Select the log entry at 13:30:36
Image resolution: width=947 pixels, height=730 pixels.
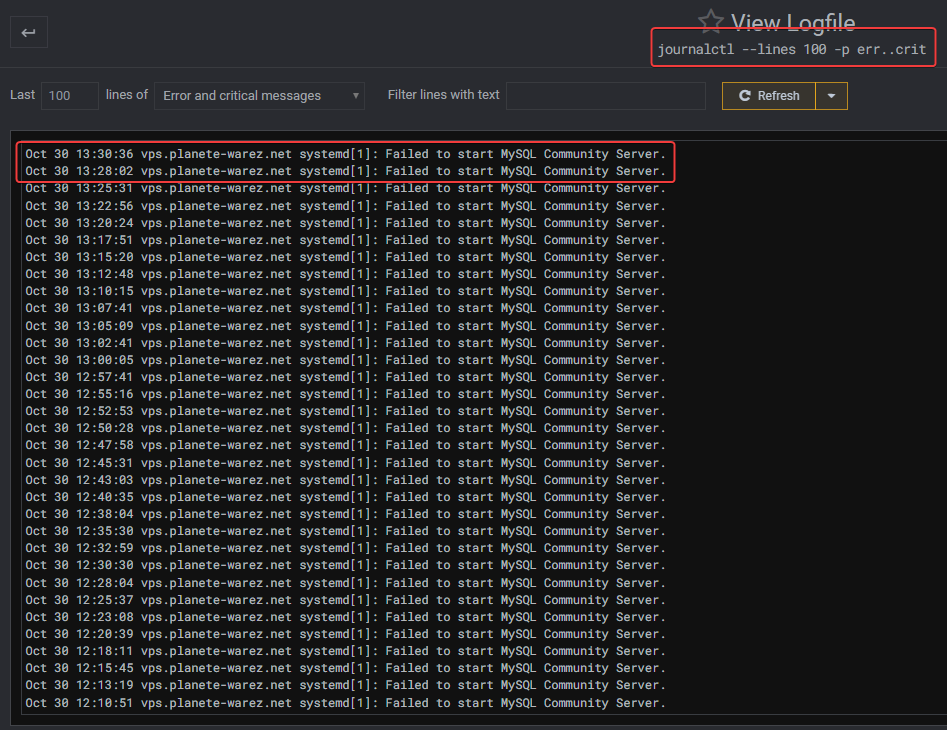345,154
